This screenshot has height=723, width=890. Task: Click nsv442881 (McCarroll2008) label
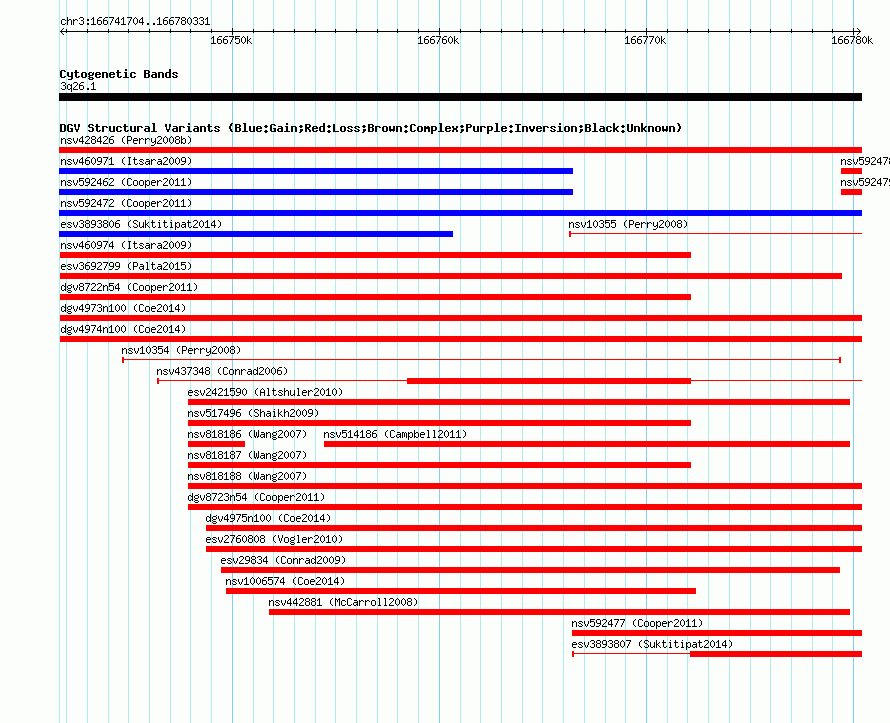pyautogui.click(x=343, y=602)
